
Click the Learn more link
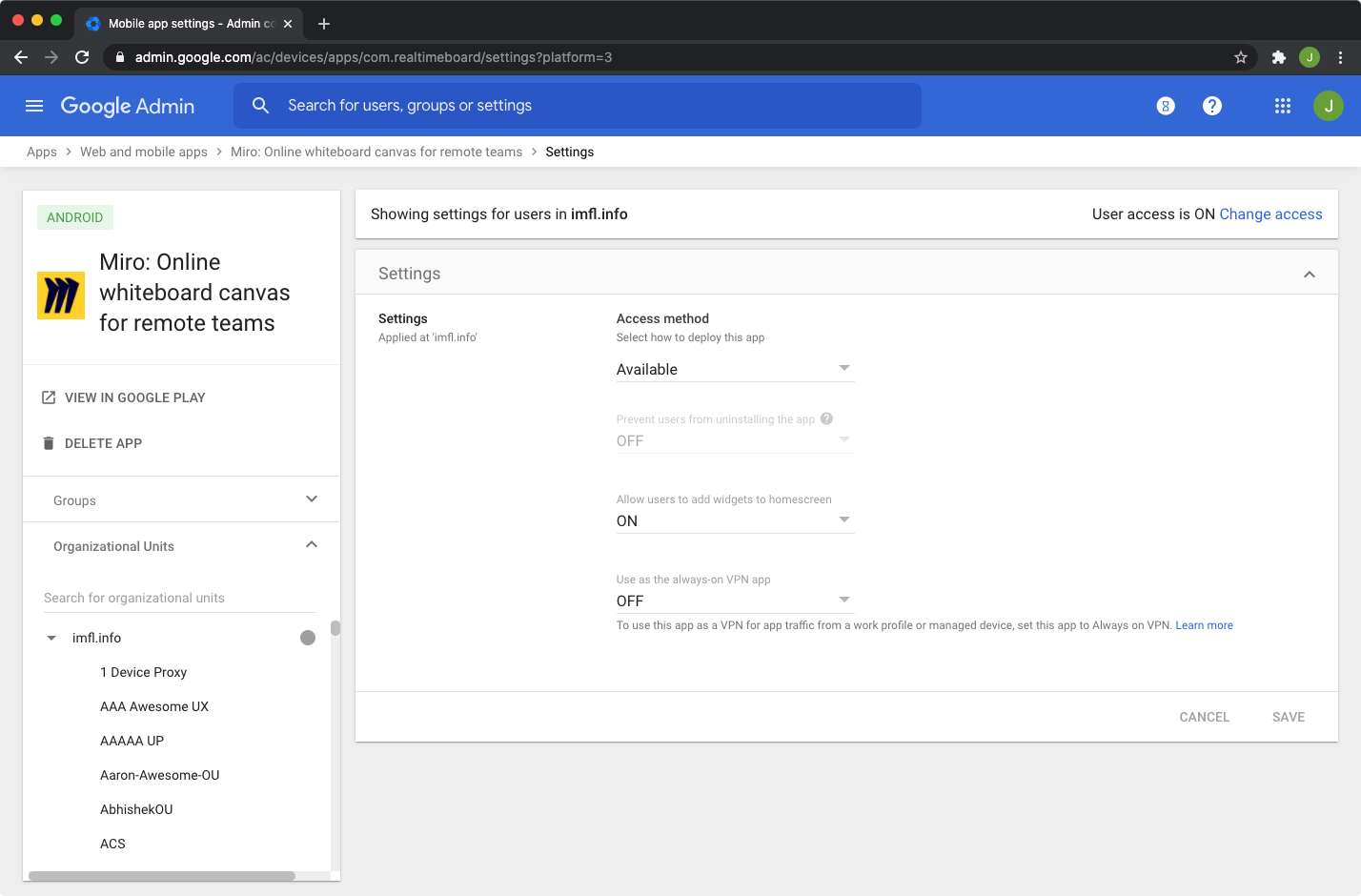point(1205,625)
